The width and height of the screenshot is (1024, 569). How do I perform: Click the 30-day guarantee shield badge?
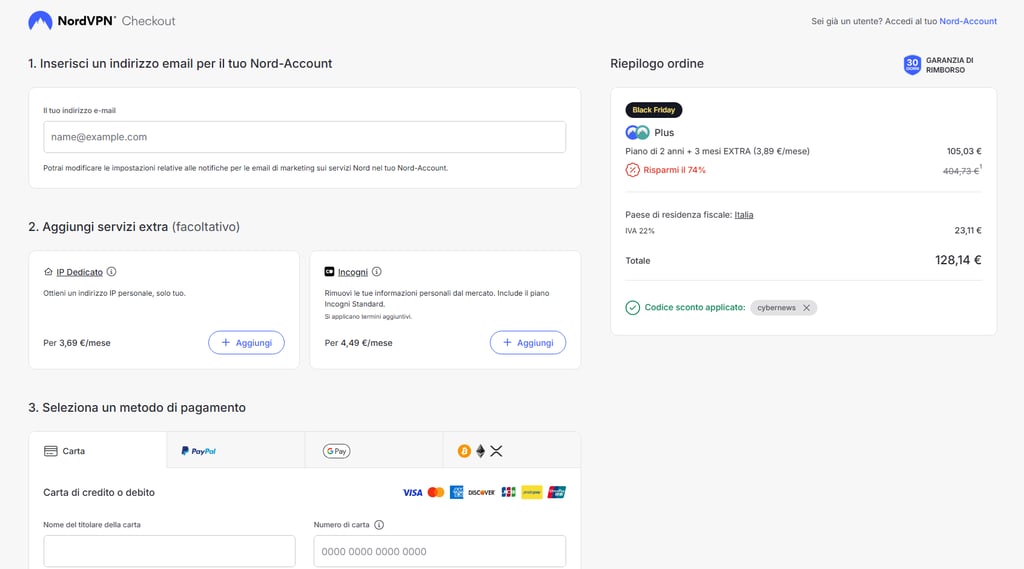(912, 65)
